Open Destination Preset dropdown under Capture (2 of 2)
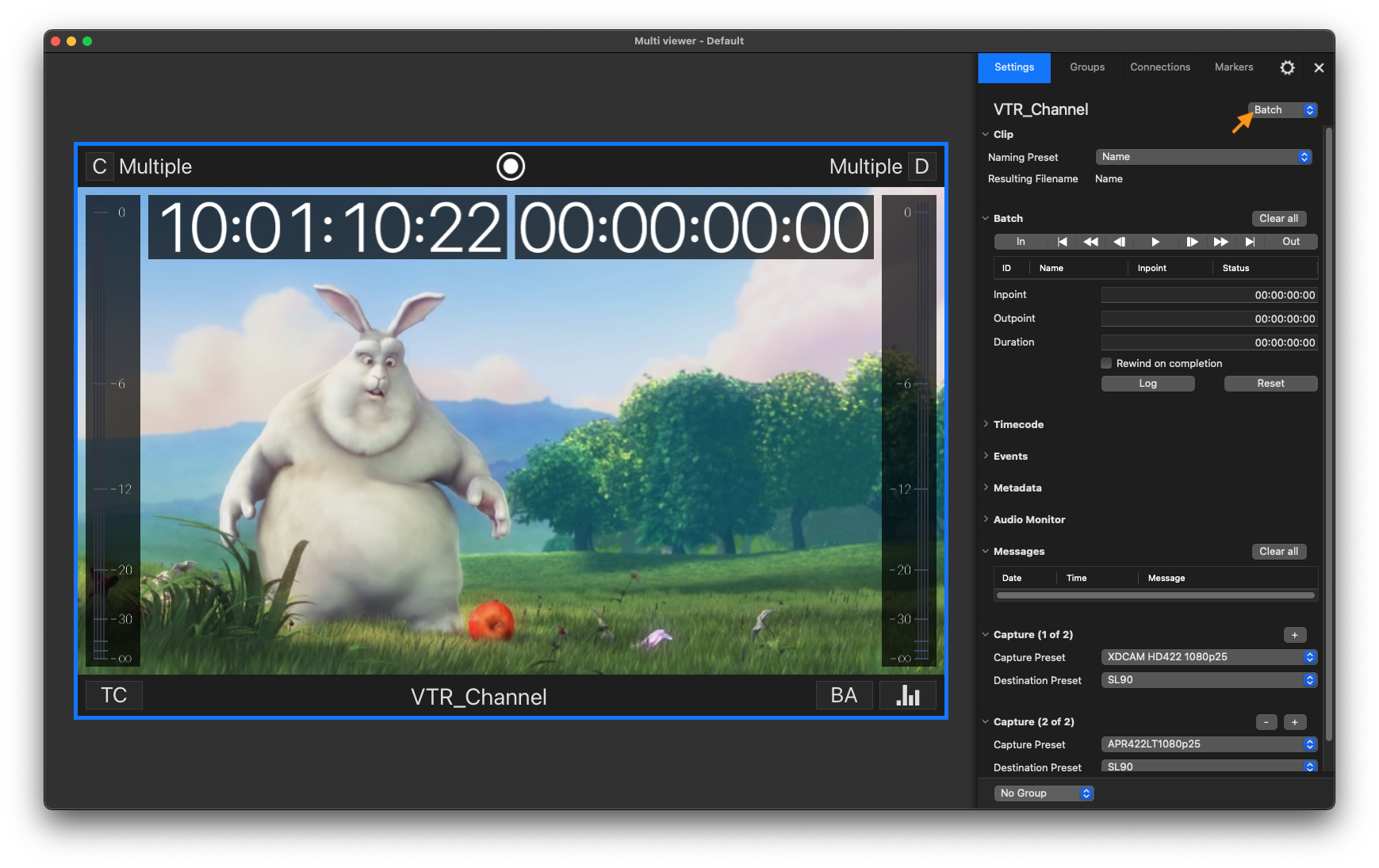The width and height of the screenshot is (1379, 868). [x=1209, y=767]
